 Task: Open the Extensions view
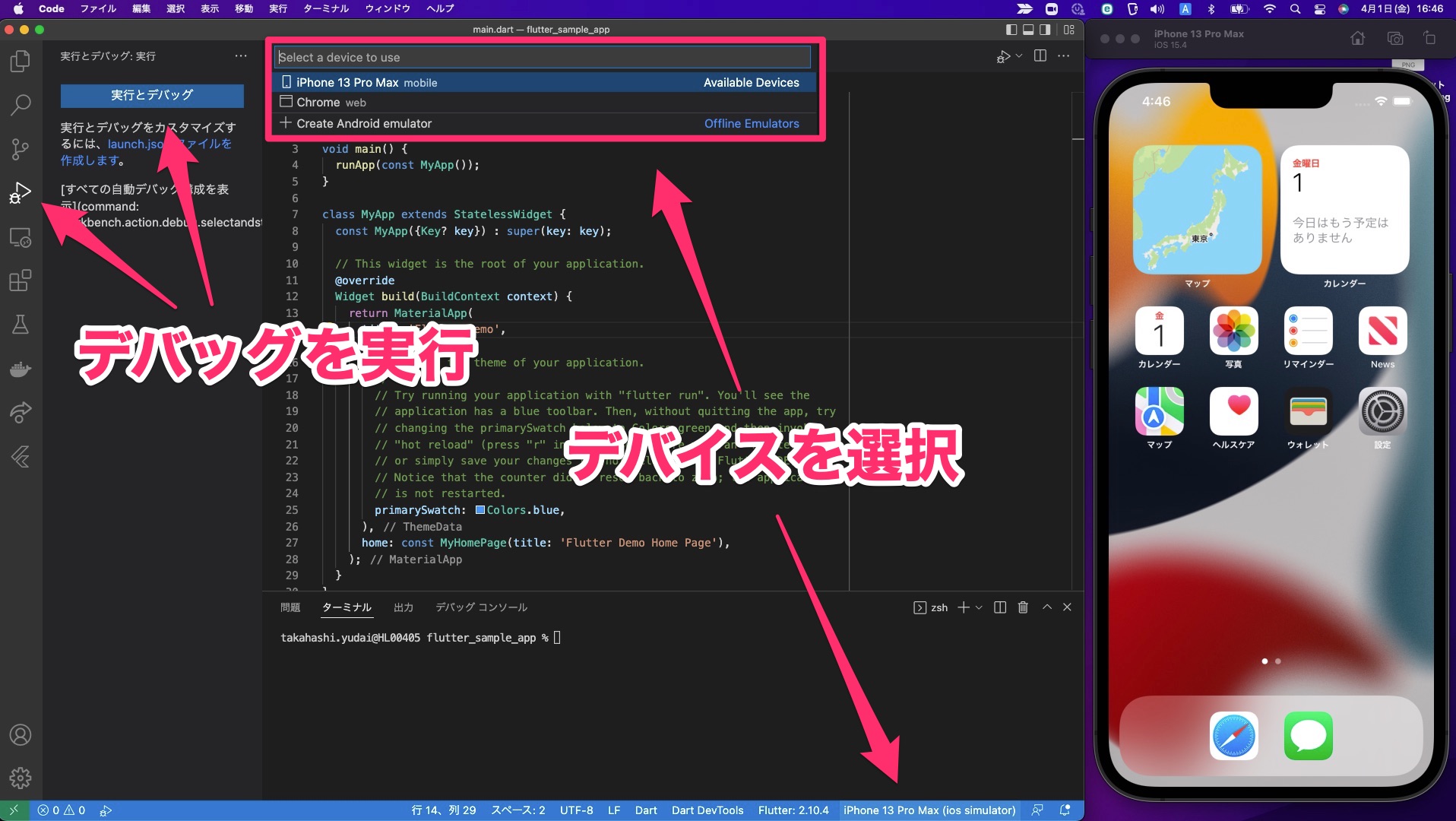click(x=21, y=281)
